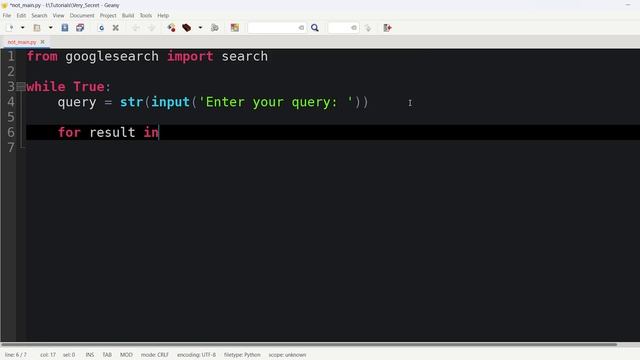
Task: Open the Search menu
Action: pyautogui.click(x=39, y=16)
